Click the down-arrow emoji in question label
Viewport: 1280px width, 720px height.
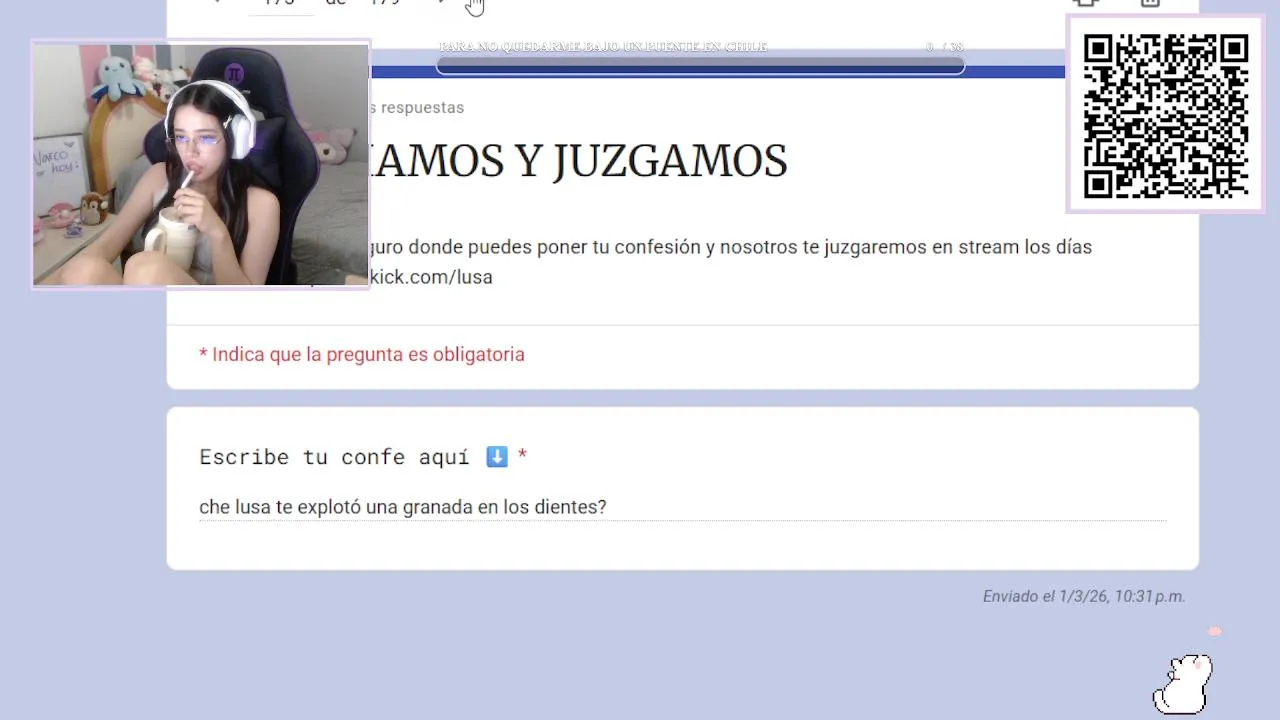(x=497, y=457)
